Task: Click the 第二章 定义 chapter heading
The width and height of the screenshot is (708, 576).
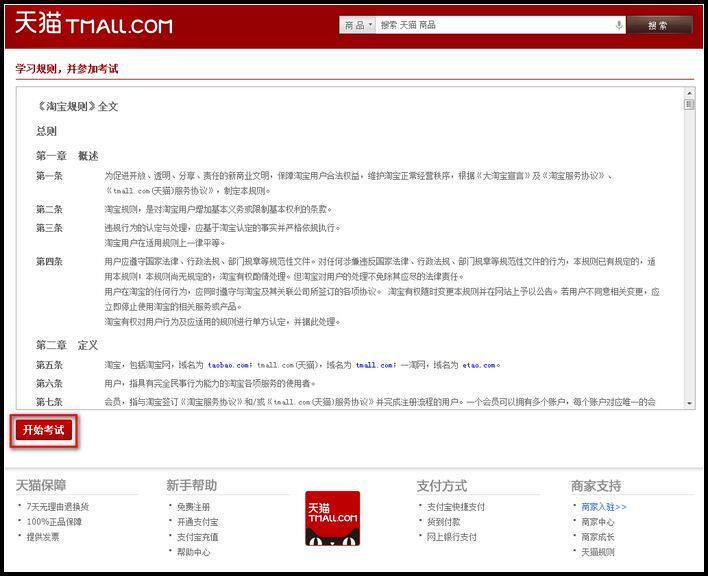Action: (67, 345)
